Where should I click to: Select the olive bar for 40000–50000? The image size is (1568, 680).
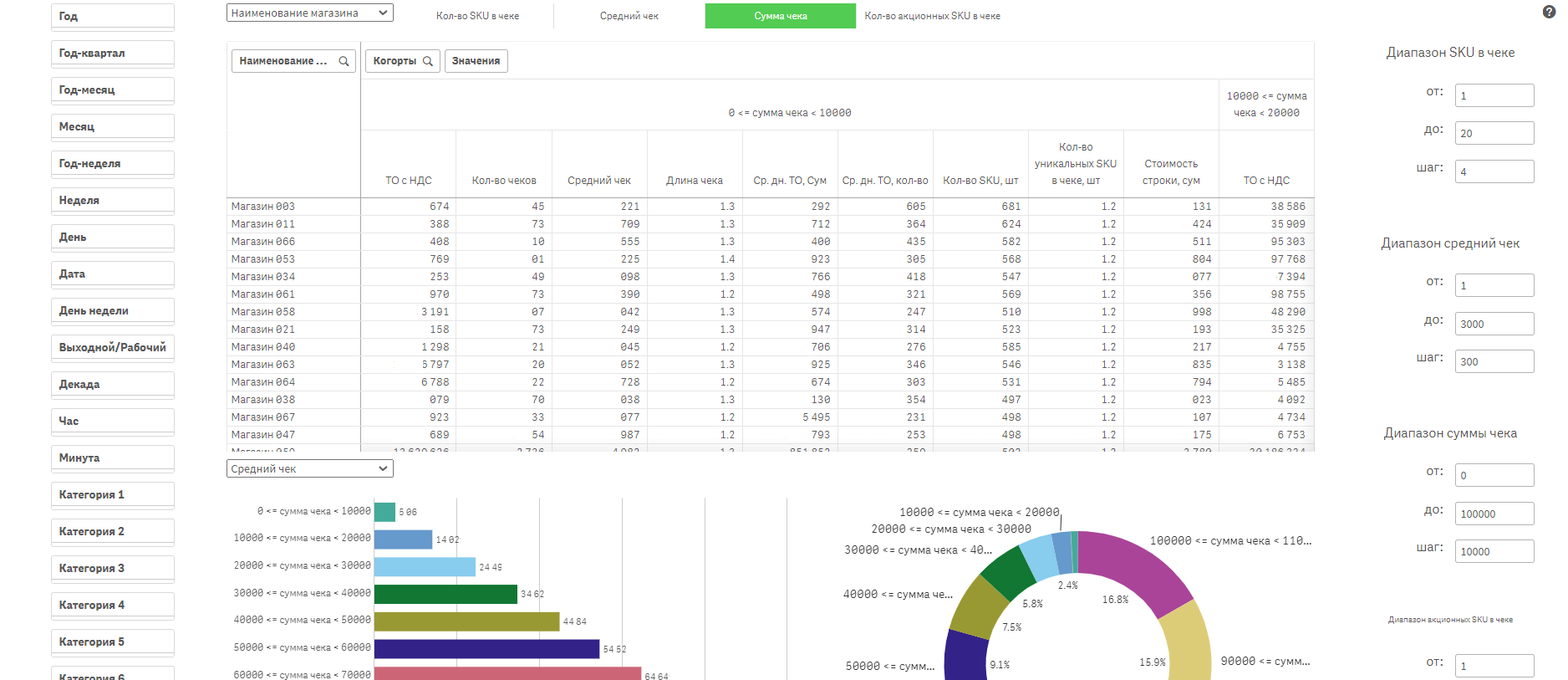pyautogui.click(x=466, y=621)
